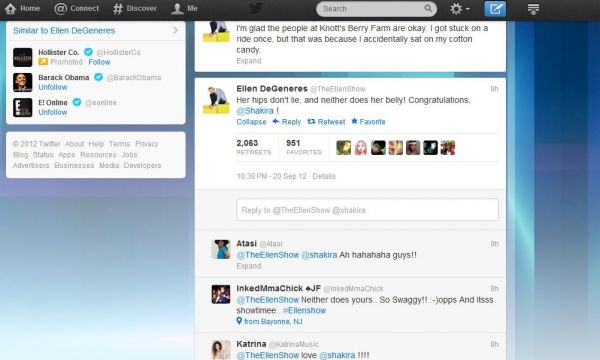600x360 pixels.
Task: Open Ellen DeGeneres profile name in tweet
Action: click(x=272, y=89)
